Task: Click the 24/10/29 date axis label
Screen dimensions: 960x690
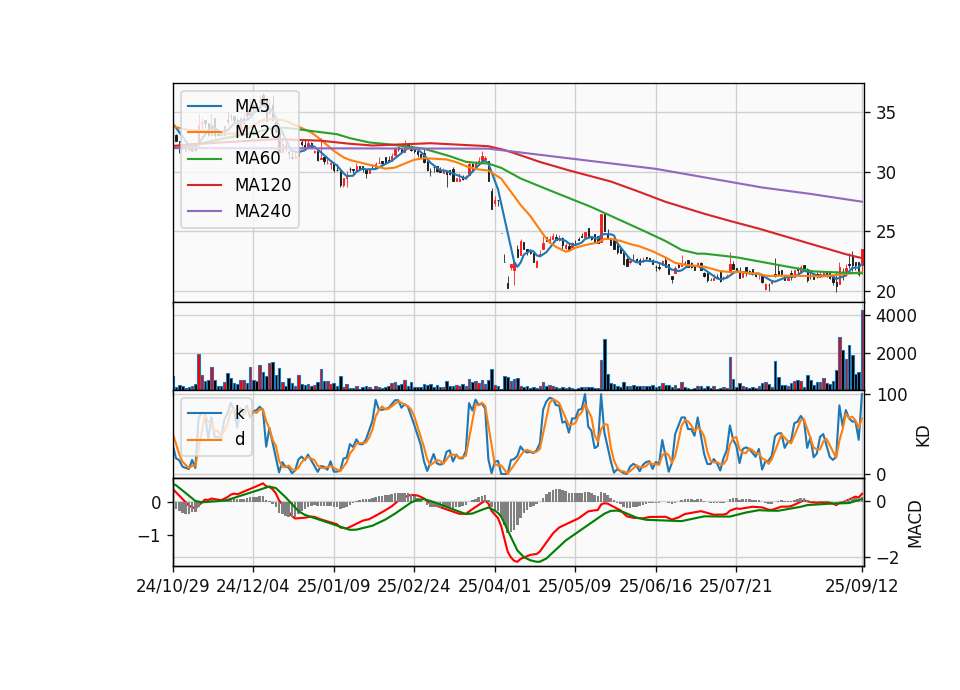Action: pos(173,586)
